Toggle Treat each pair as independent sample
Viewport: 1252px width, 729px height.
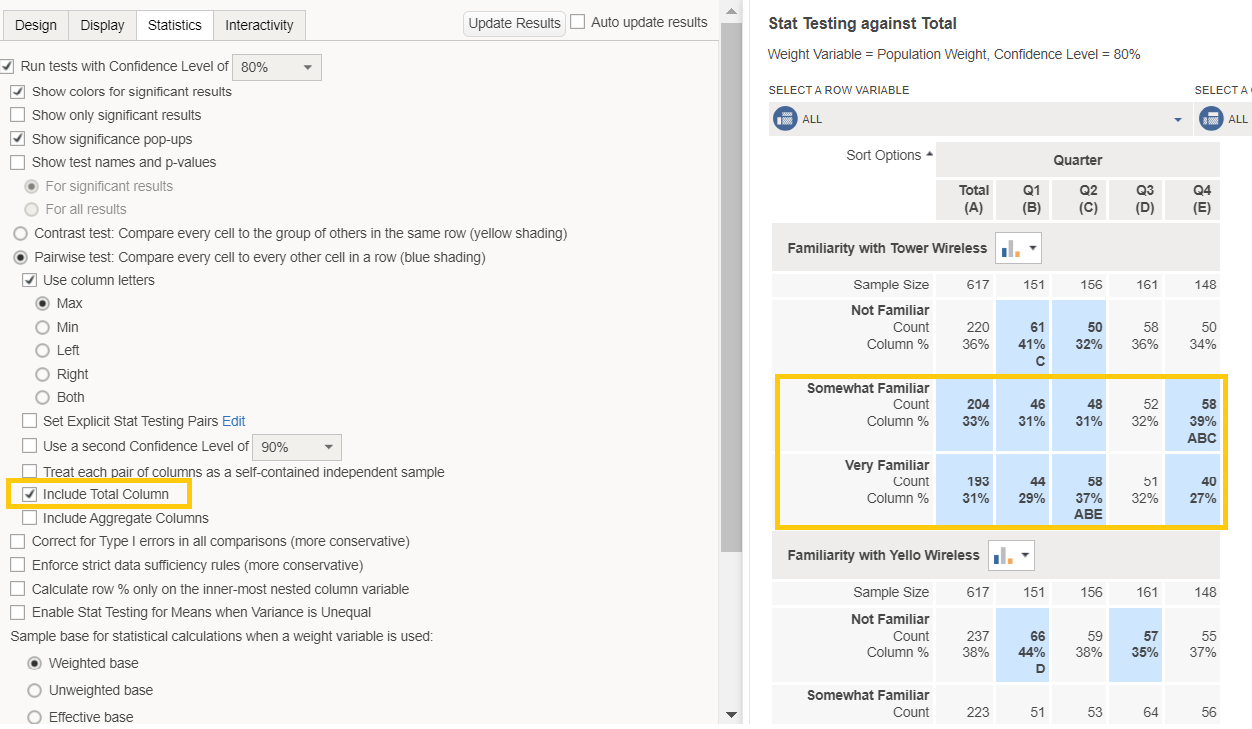[30, 471]
